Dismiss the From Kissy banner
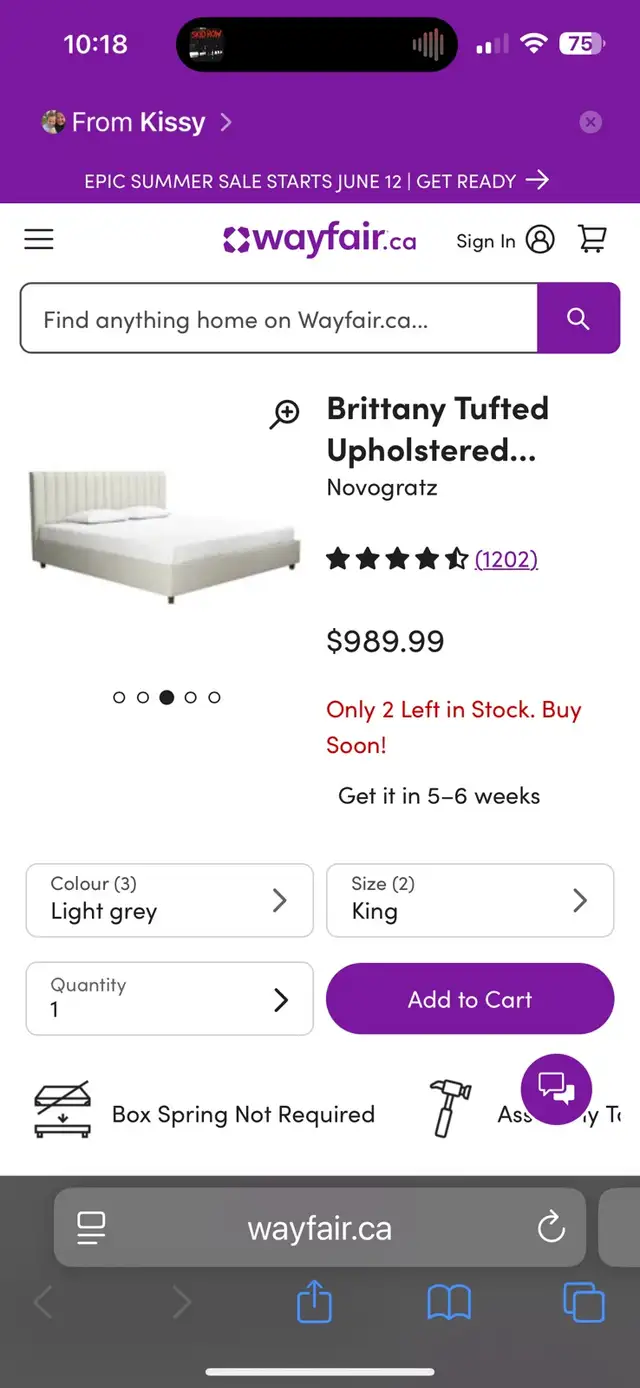 (x=591, y=122)
